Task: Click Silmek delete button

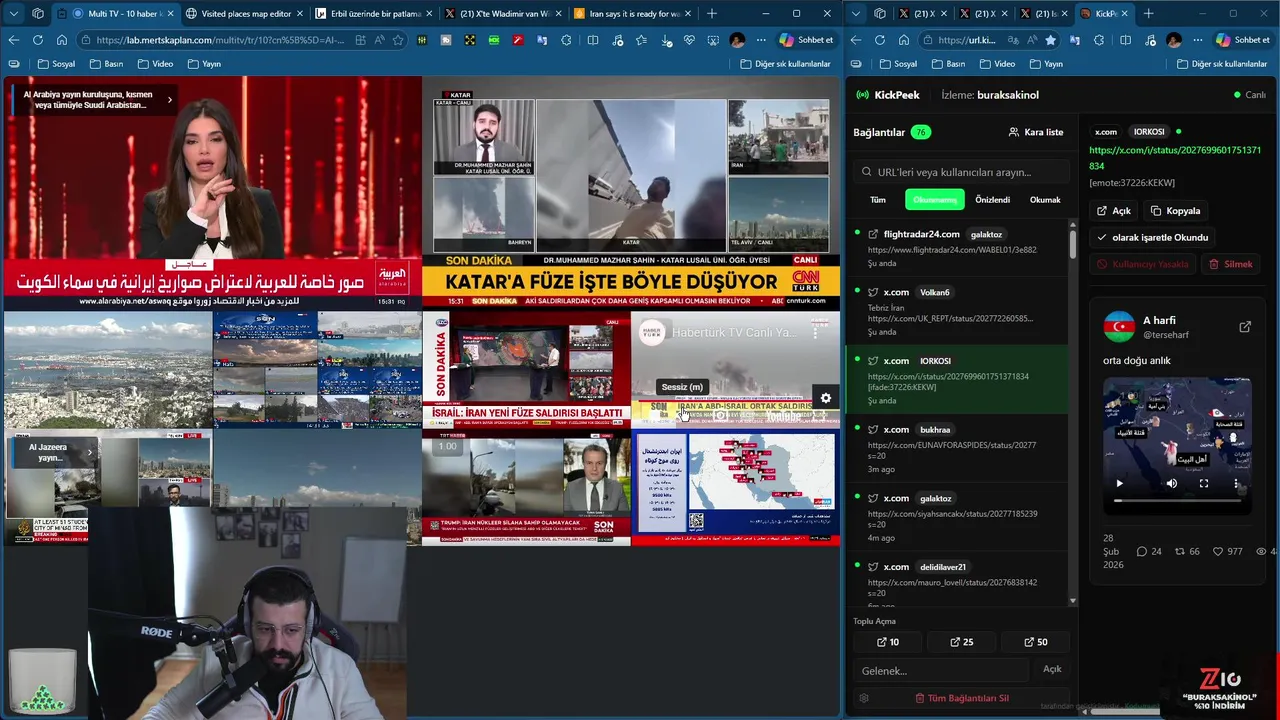Action: (1230, 264)
